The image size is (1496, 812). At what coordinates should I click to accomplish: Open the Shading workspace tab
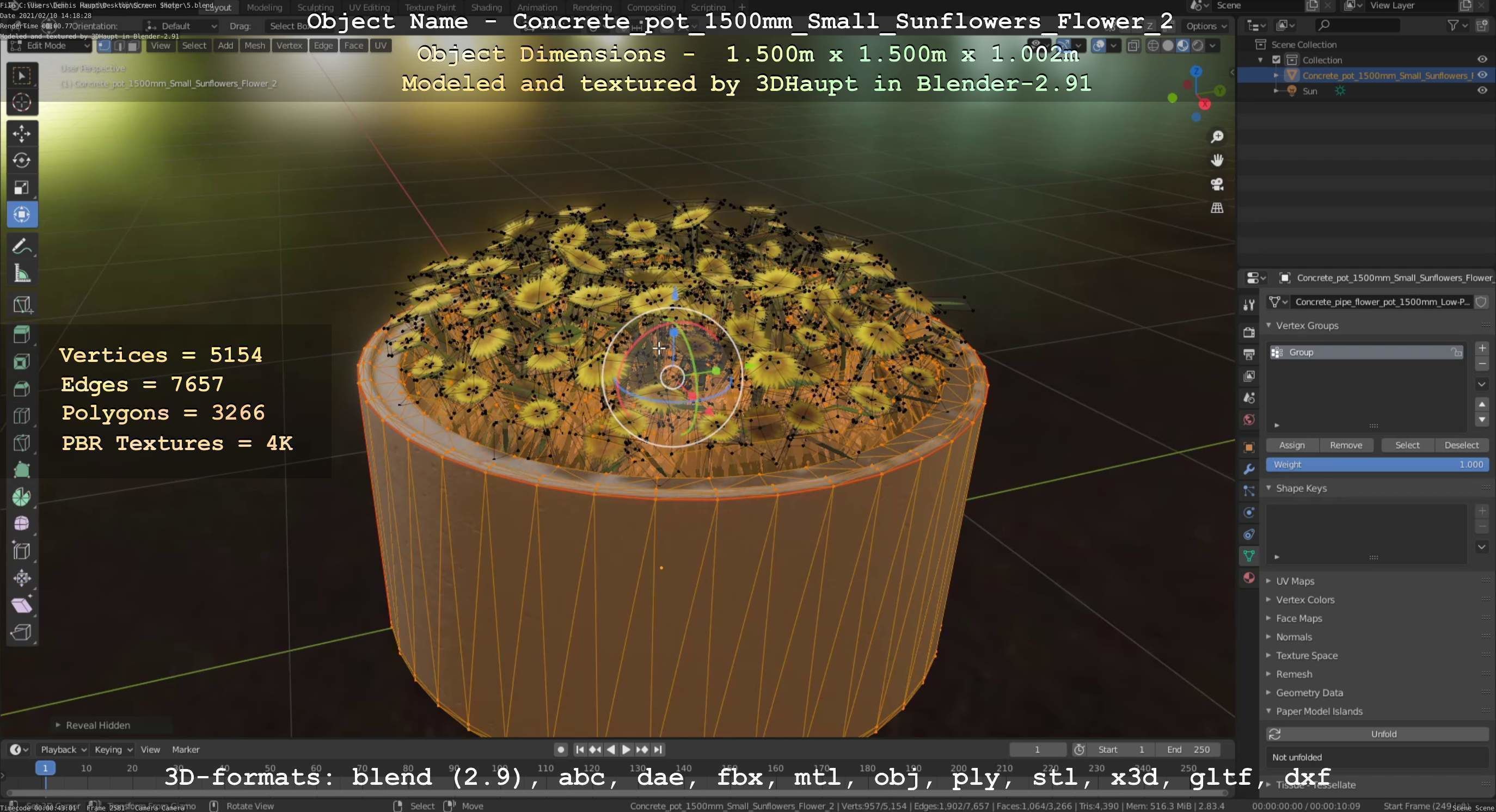pos(486,8)
